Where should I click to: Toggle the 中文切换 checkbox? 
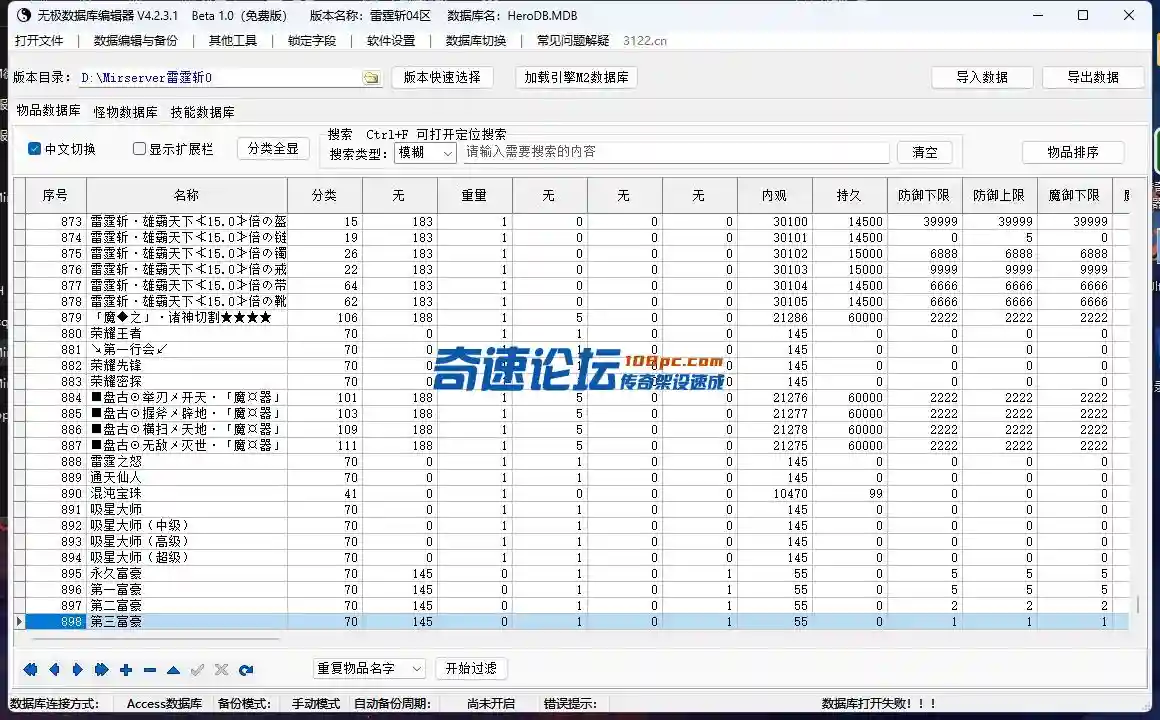(x=34, y=149)
